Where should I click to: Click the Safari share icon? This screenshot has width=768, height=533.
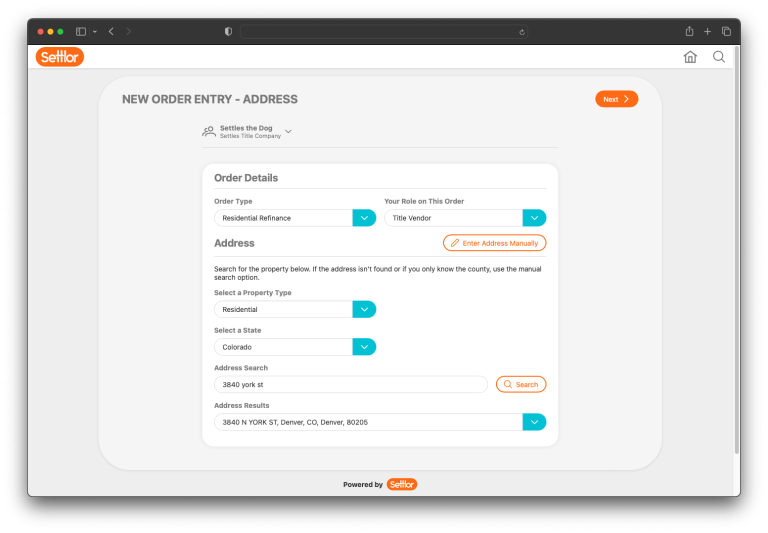click(x=689, y=31)
